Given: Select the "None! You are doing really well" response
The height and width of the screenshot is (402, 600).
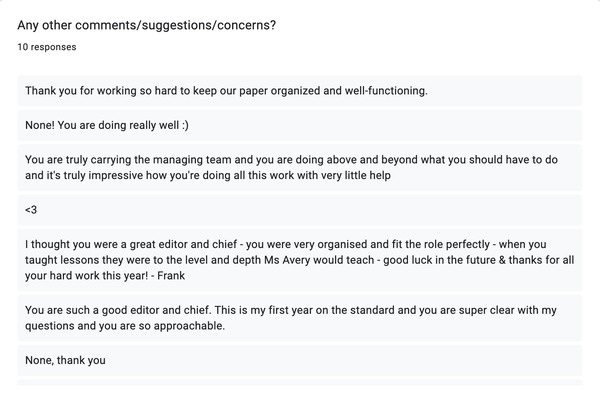Looking at the screenshot, I should pyautogui.click(x=121, y=125).
